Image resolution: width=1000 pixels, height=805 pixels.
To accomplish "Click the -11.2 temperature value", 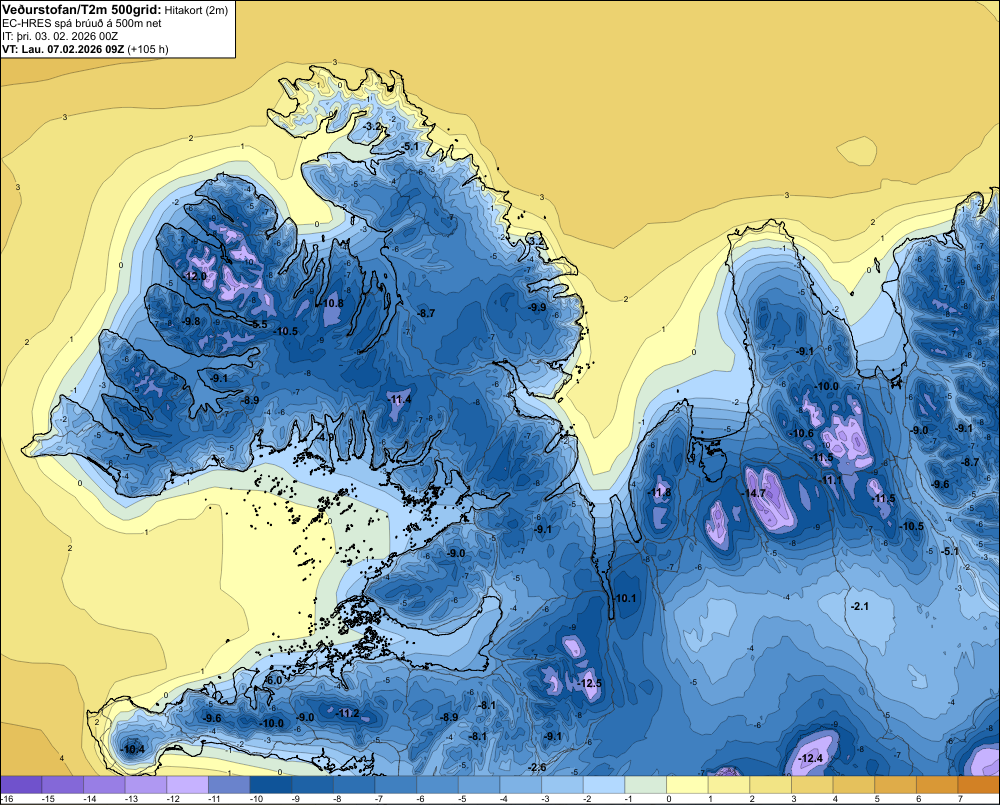I will [x=348, y=713].
